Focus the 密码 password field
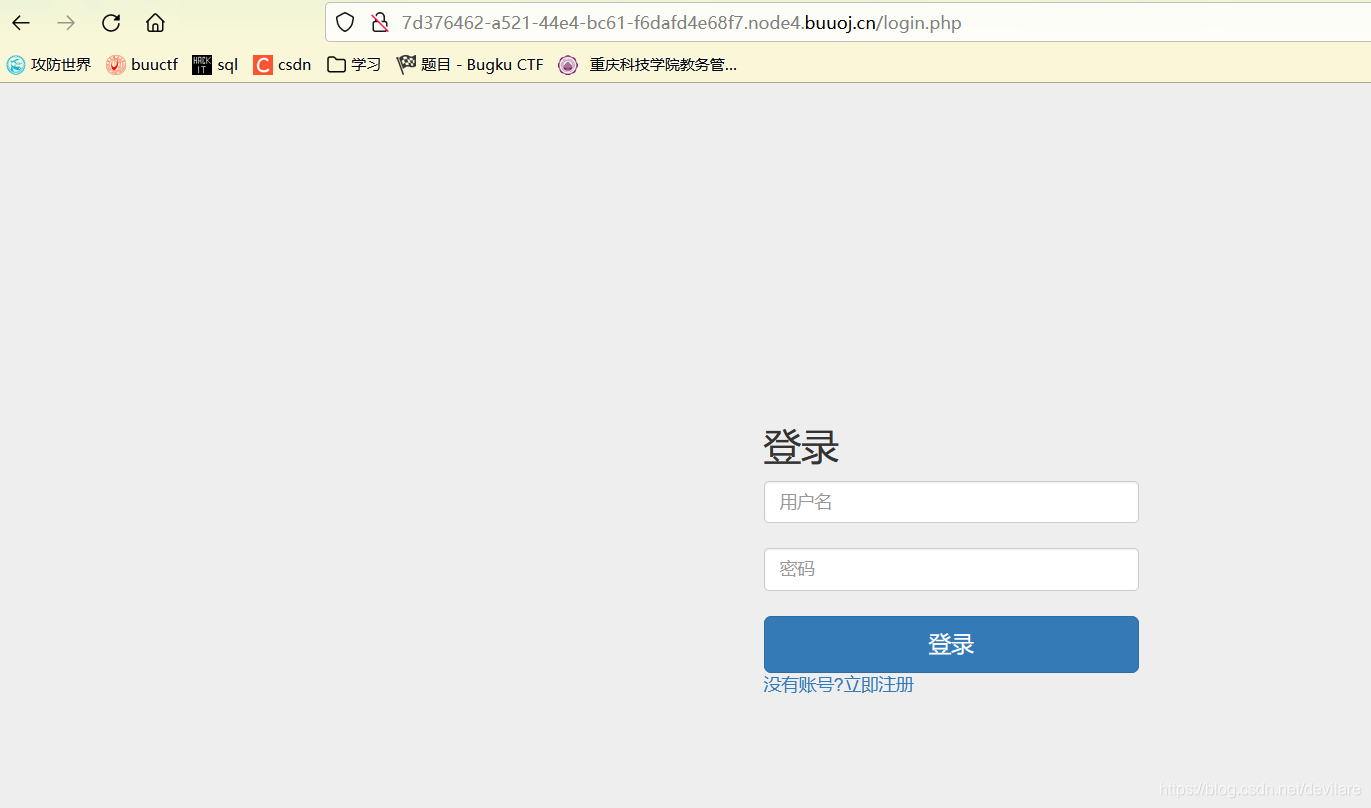This screenshot has width=1371, height=808. [950, 569]
